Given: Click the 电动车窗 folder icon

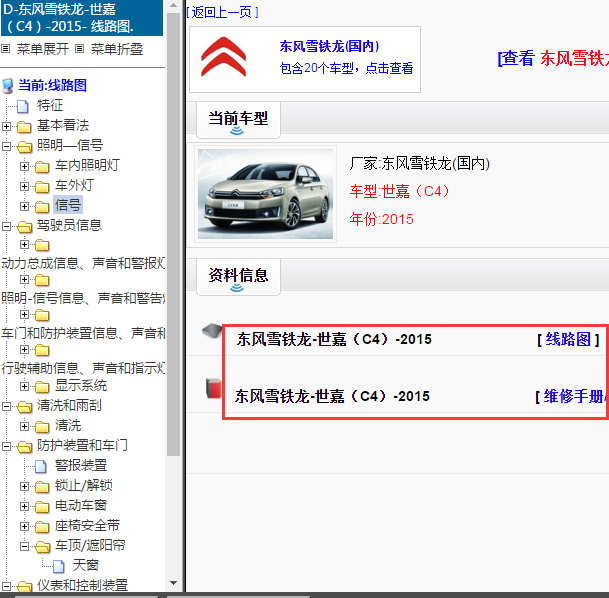Looking at the screenshot, I should tap(42, 506).
